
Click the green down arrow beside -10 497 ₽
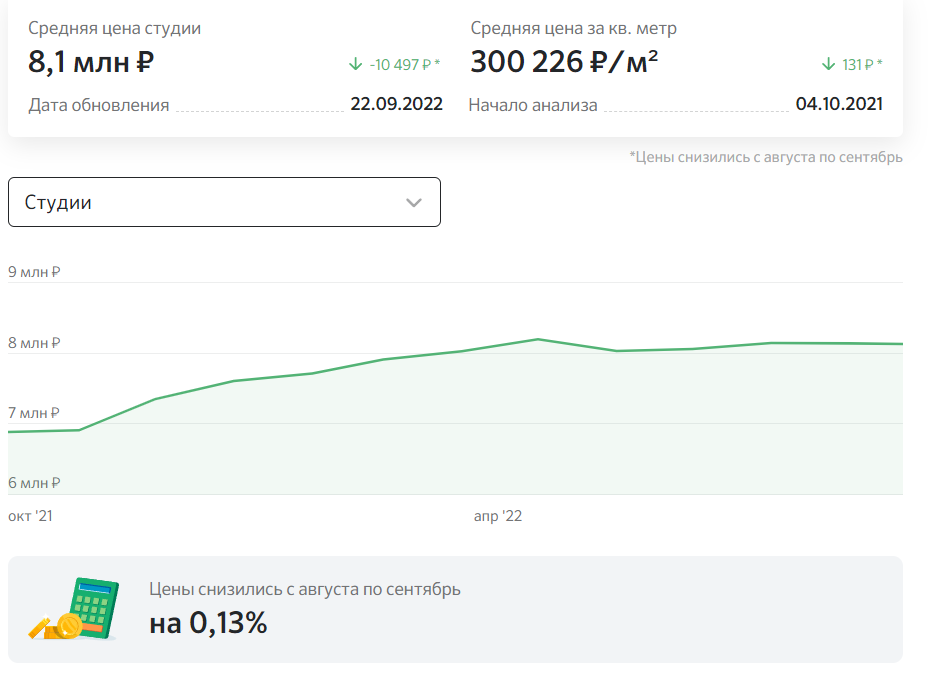[x=355, y=64]
